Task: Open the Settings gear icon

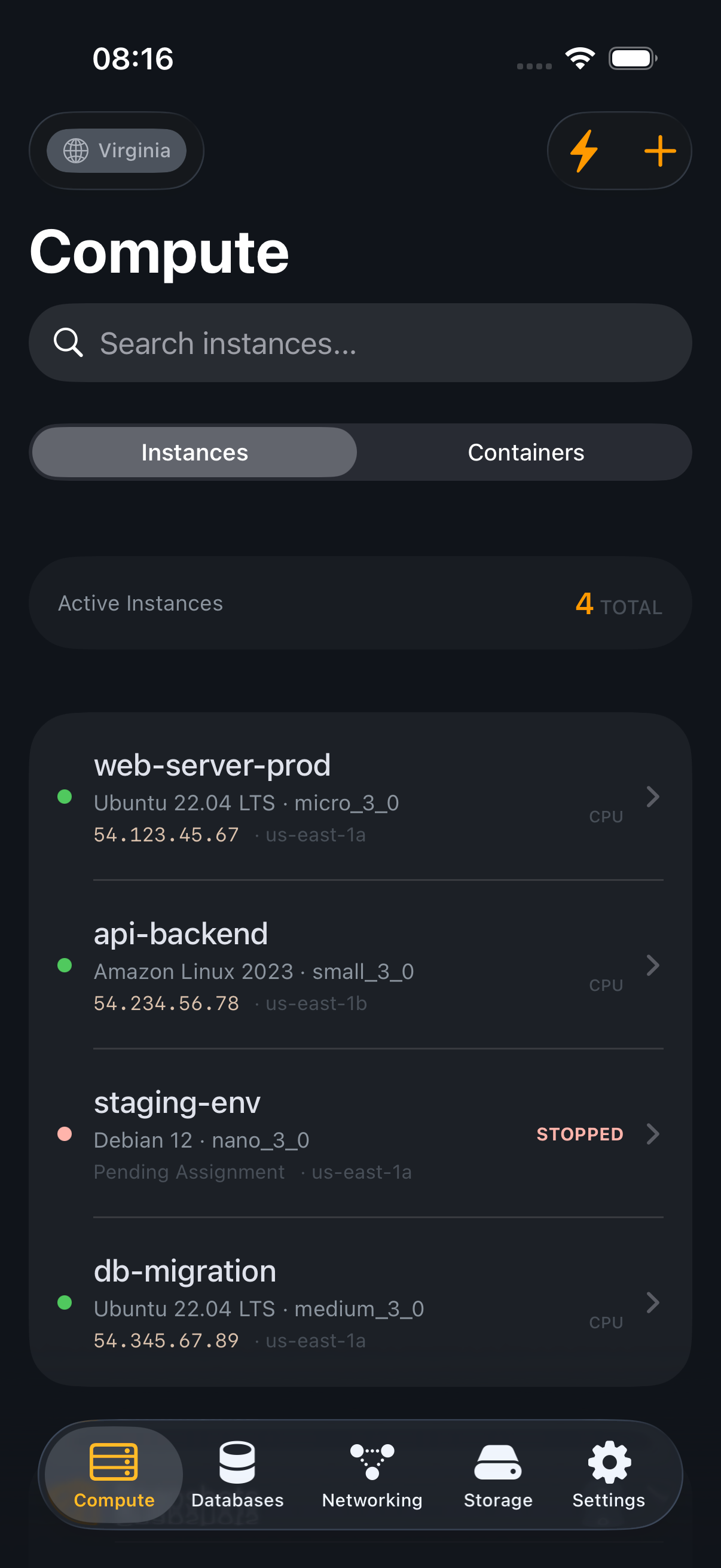Action: click(x=609, y=1463)
